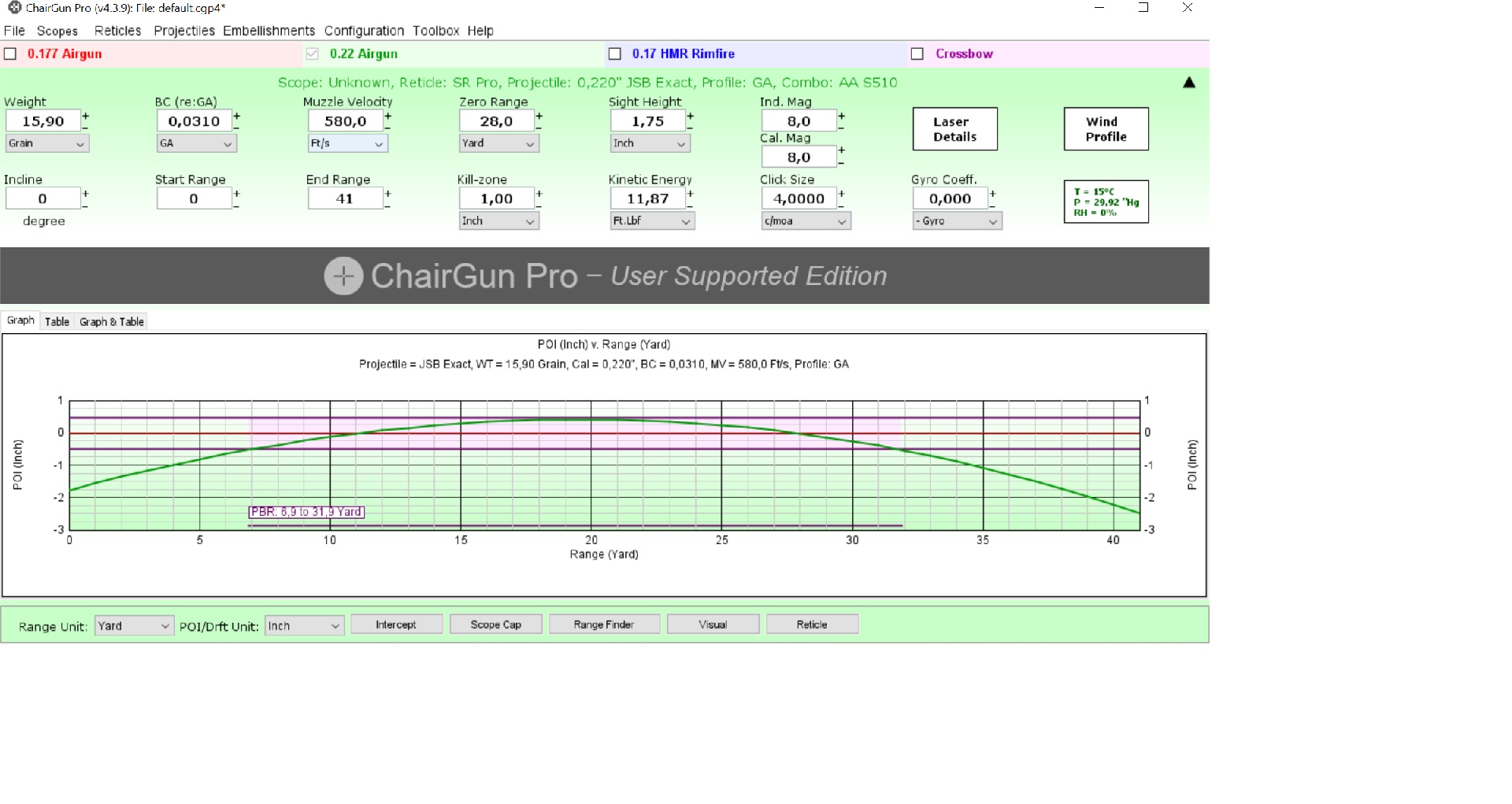Click the Zero Range field showing 28,0
Image resolution: width=1512 pixels, height=804 pixels.
pos(497,121)
